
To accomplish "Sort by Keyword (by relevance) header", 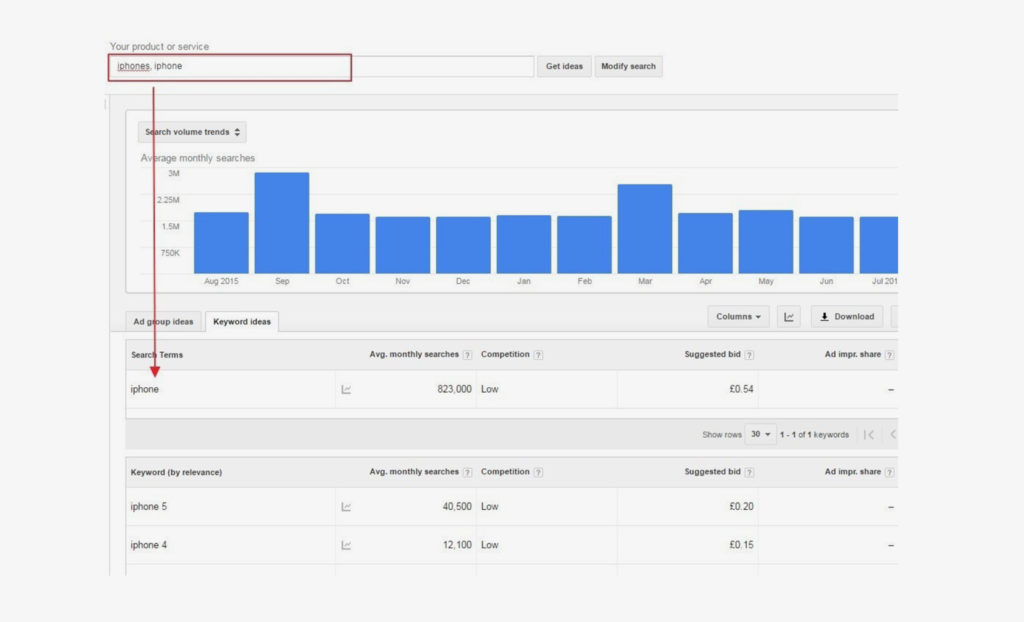I will pos(176,472).
